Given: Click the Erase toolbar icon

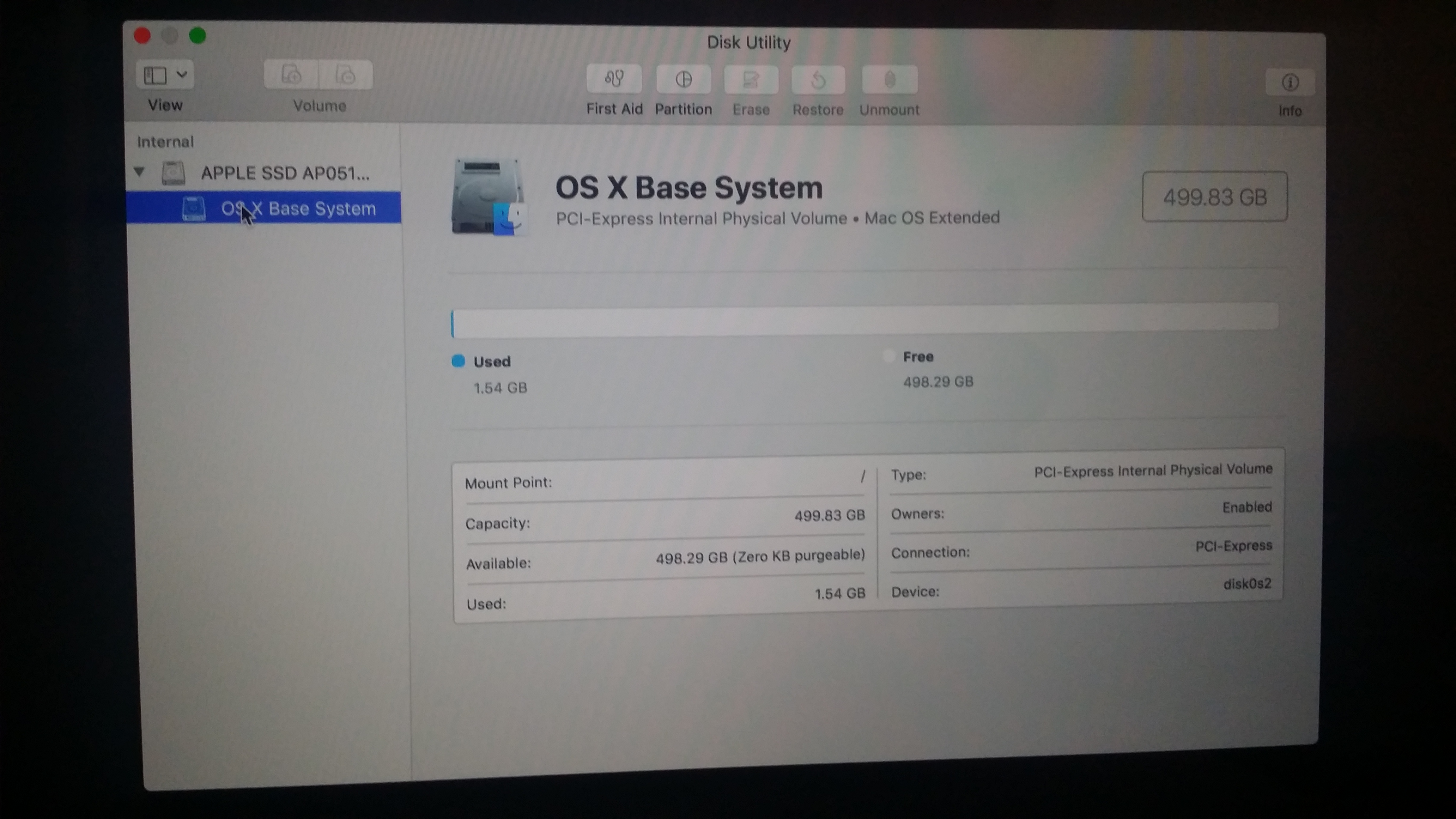Looking at the screenshot, I should (x=751, y=80).
